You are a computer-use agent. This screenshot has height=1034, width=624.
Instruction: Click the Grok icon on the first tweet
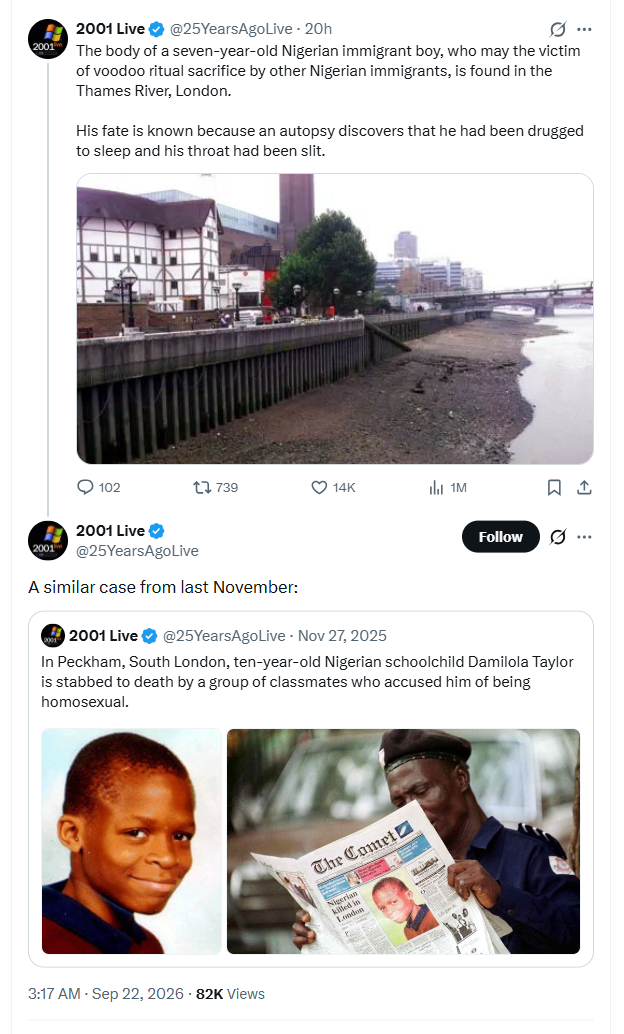(557, 29)
